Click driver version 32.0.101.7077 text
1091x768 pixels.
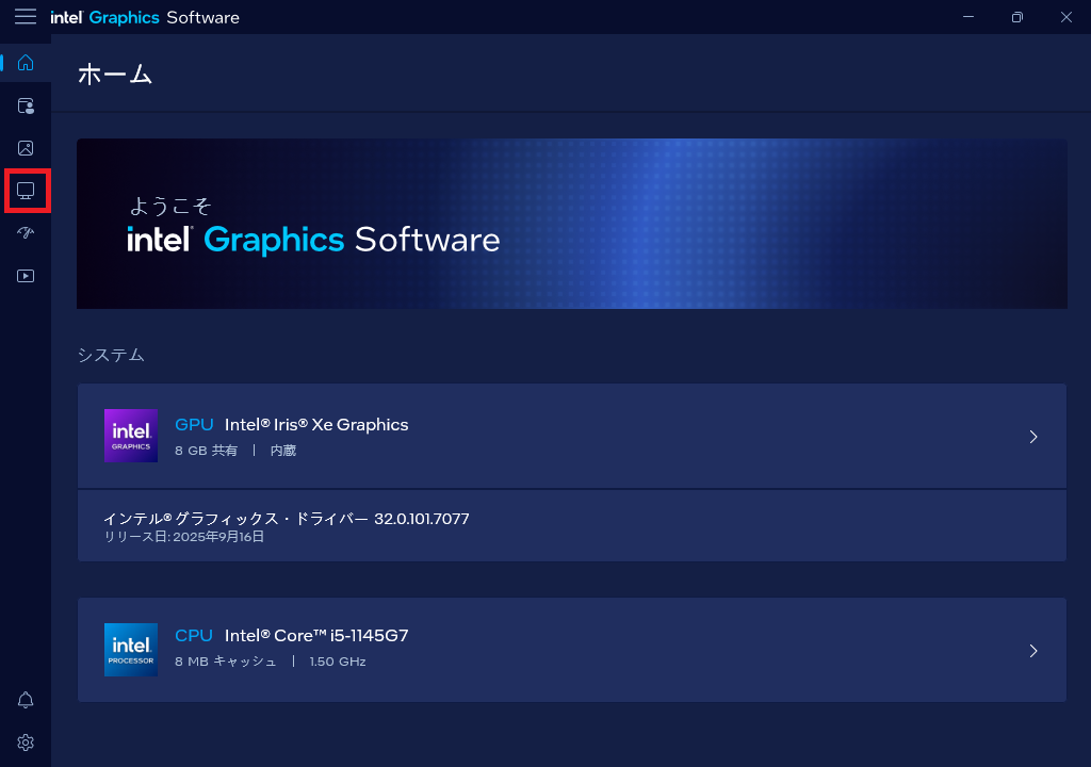point(422,519)
